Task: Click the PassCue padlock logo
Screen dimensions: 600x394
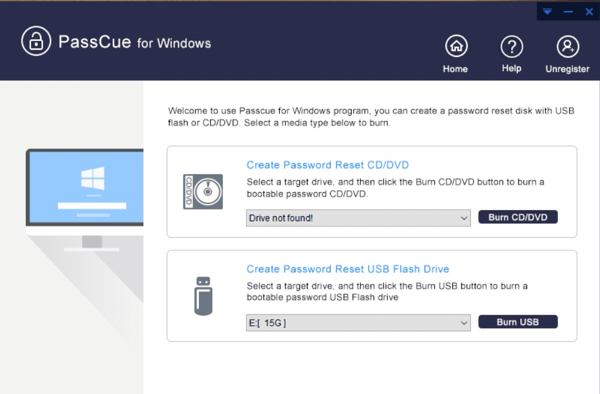Action: pyautogui.click(x=36, y=41)
